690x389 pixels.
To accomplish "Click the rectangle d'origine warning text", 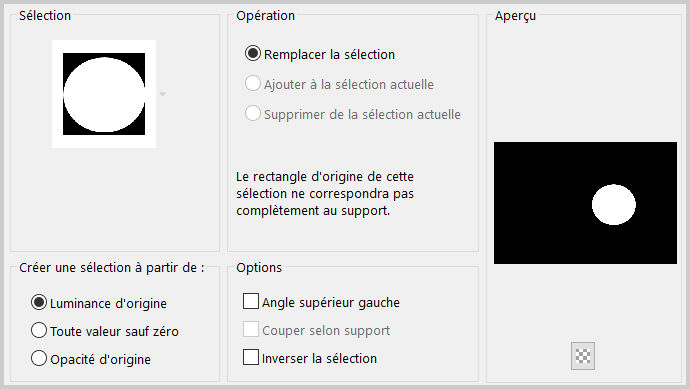I will point(325,194).
